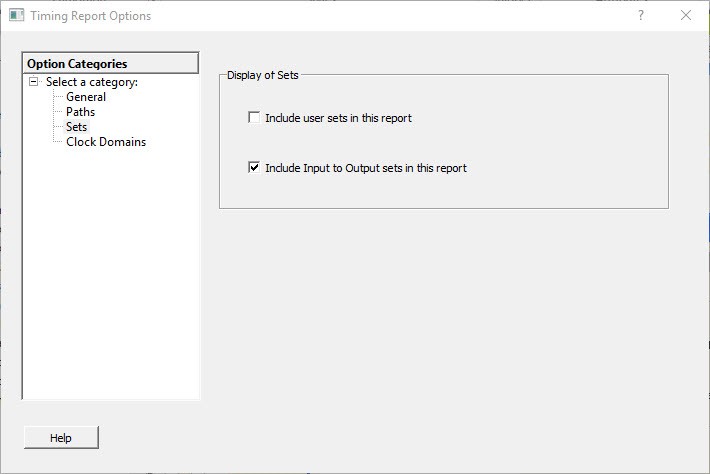This screenshot has width=710, height=474.
Task: Click the Timing Report Options window icon
Action: (x=16, y=16)
